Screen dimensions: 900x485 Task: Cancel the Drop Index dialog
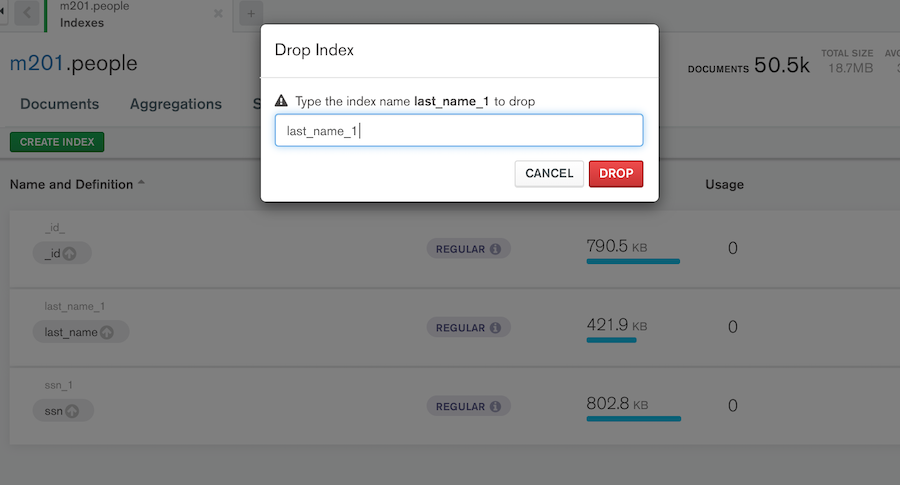pos(549,173)
